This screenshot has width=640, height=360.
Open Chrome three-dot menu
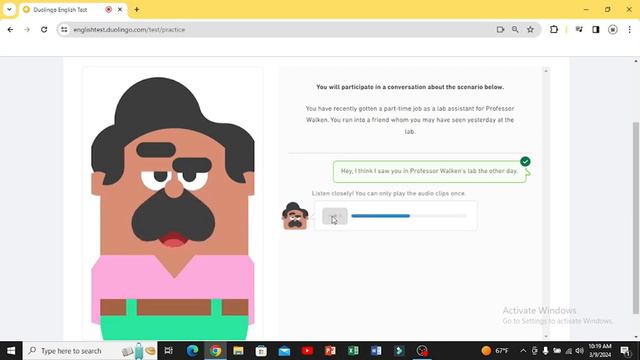pos(629,30)
